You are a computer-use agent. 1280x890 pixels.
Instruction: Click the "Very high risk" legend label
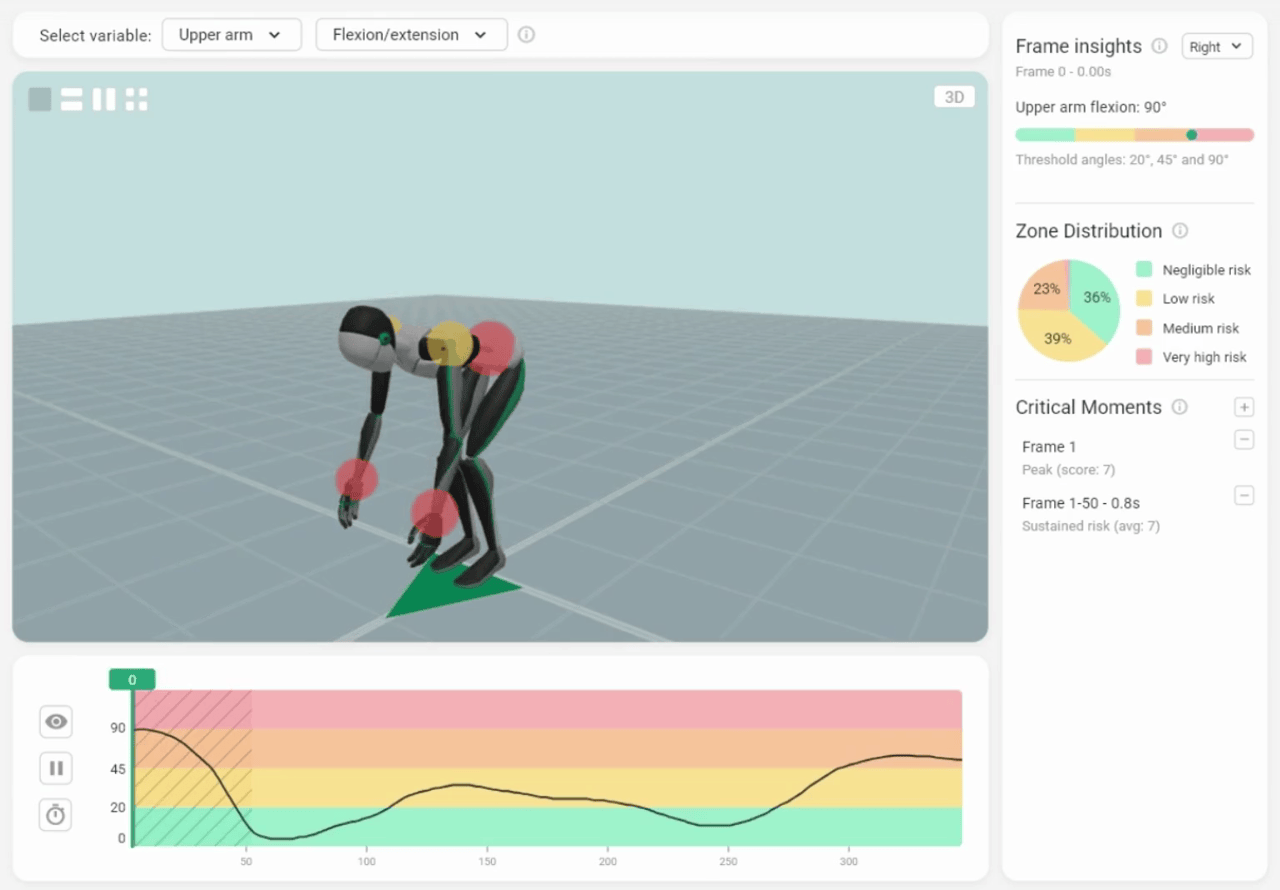[1204, 357]
